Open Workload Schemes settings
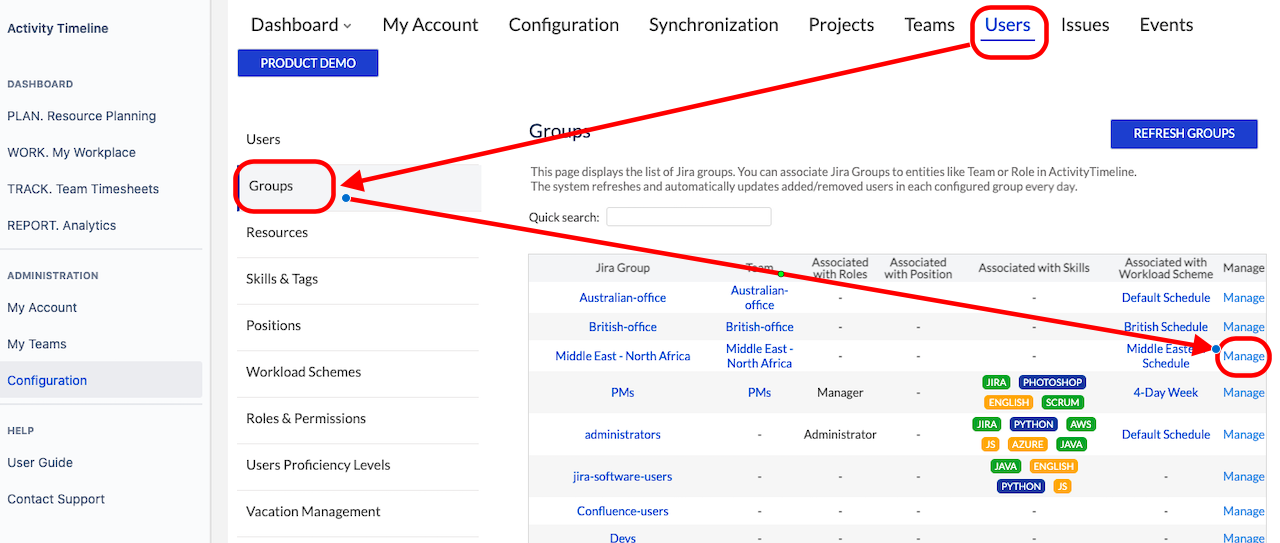The image size is (1280, 543). 303,372
